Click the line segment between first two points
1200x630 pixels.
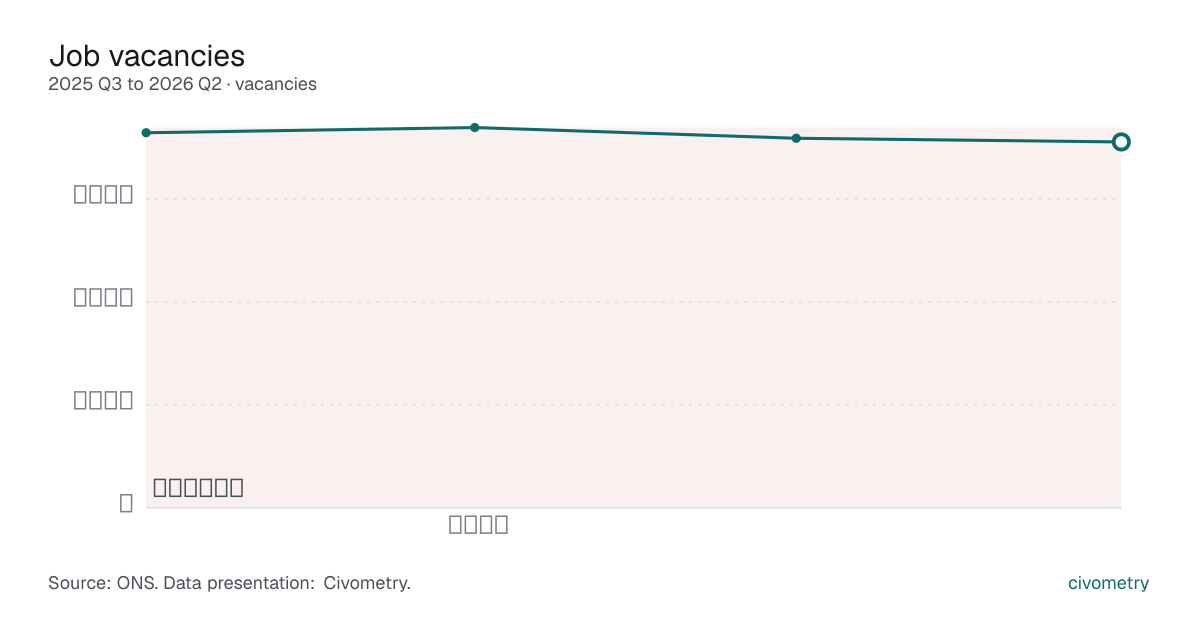(x=310, y=130)
